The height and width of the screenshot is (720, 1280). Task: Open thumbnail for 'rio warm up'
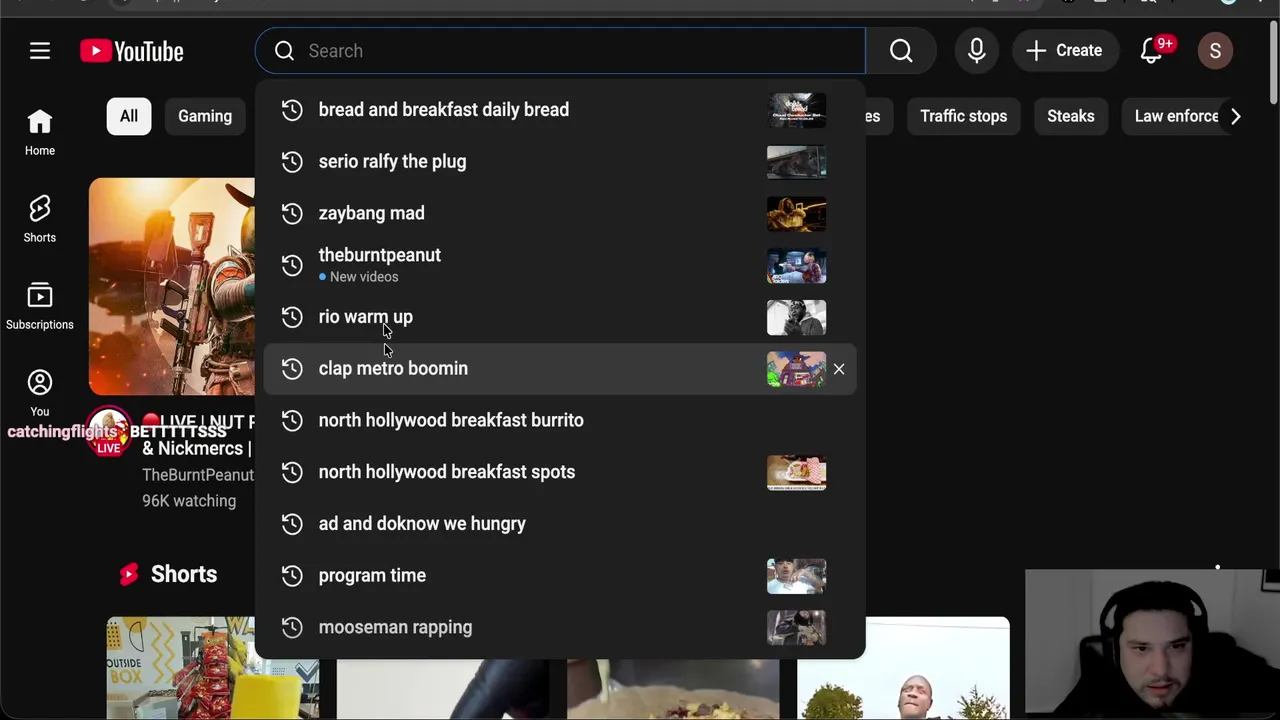pos(797,317)
